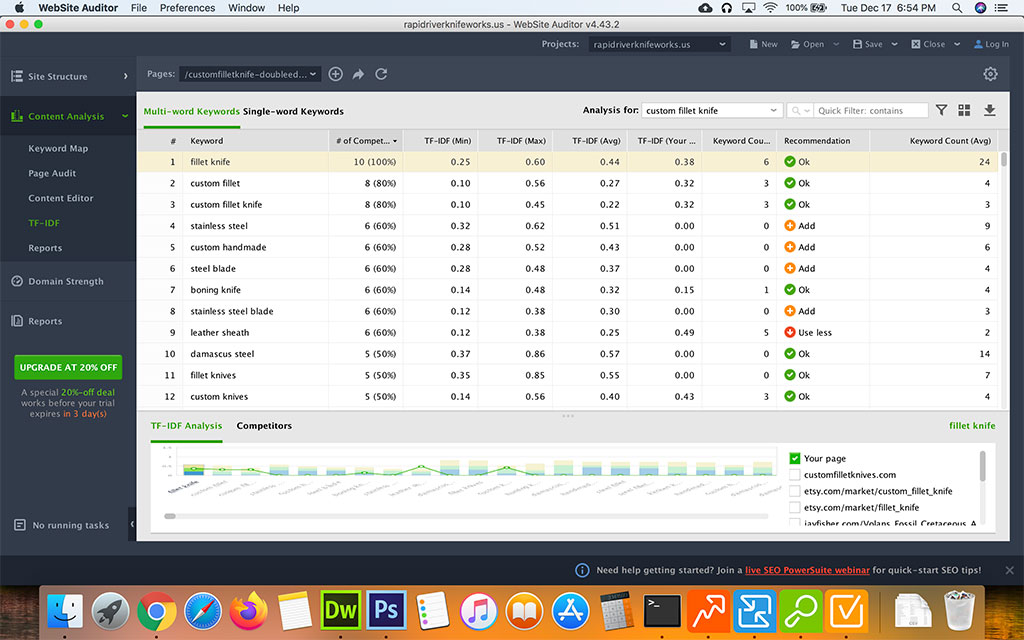Uncheck the Your page checkbox

tap(794, 458)
